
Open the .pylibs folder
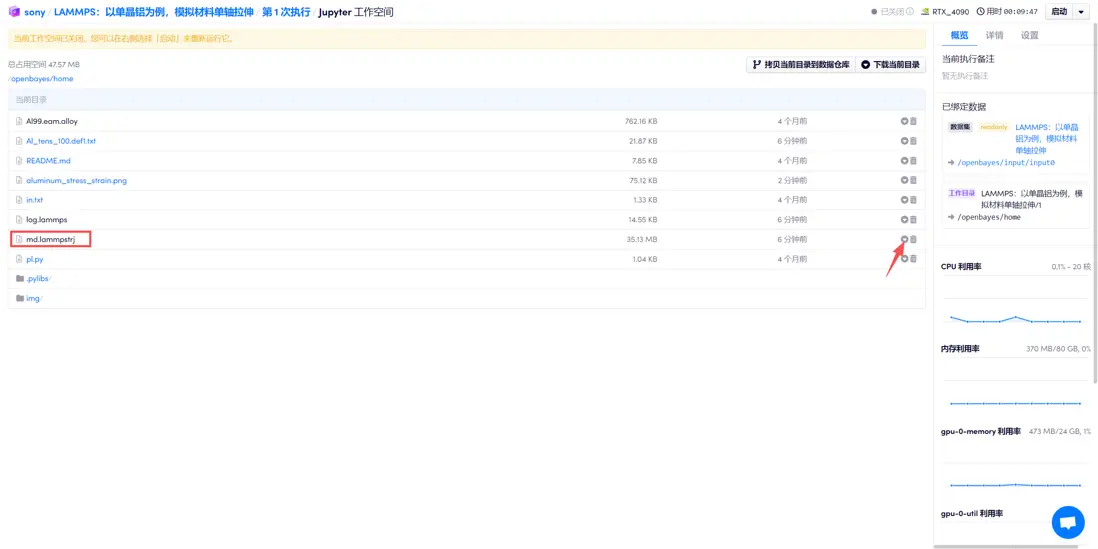click(39, 279)
